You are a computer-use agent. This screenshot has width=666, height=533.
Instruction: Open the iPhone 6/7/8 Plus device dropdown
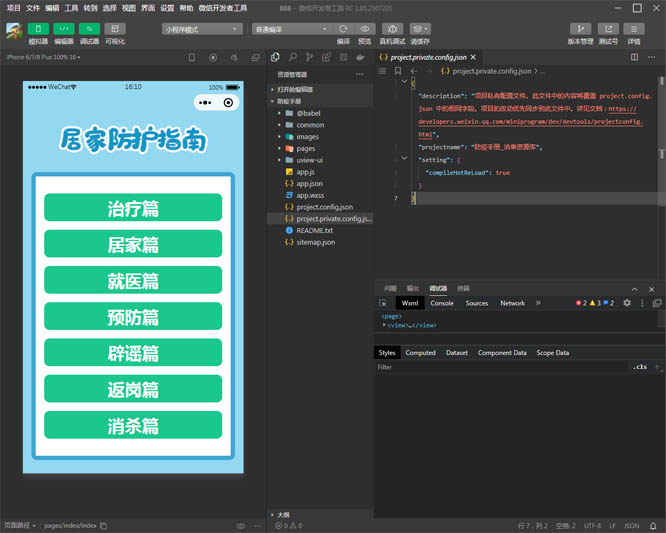43,57
